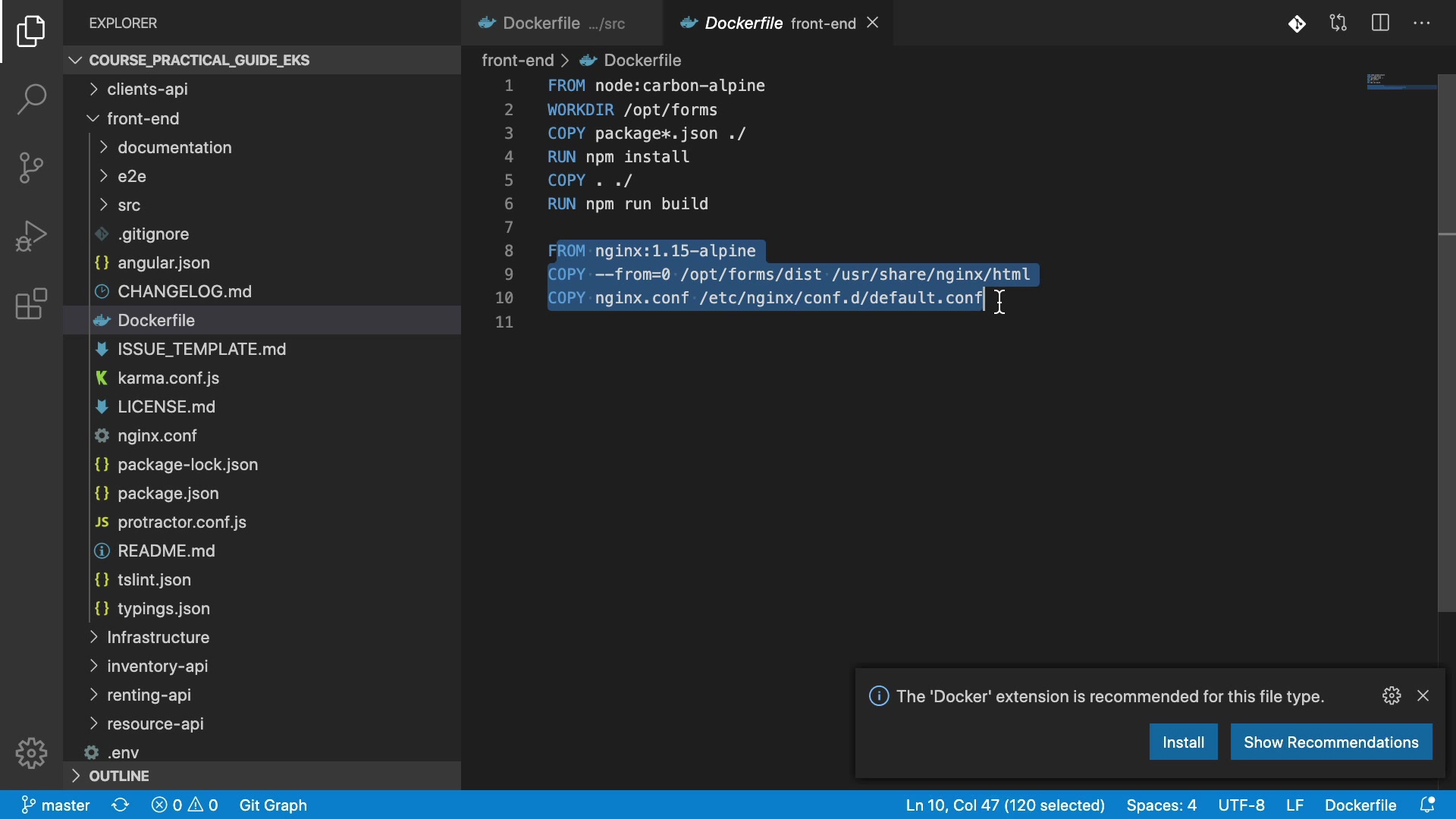
Task: Click Show Recommendations button
Action: [1331, 742]
